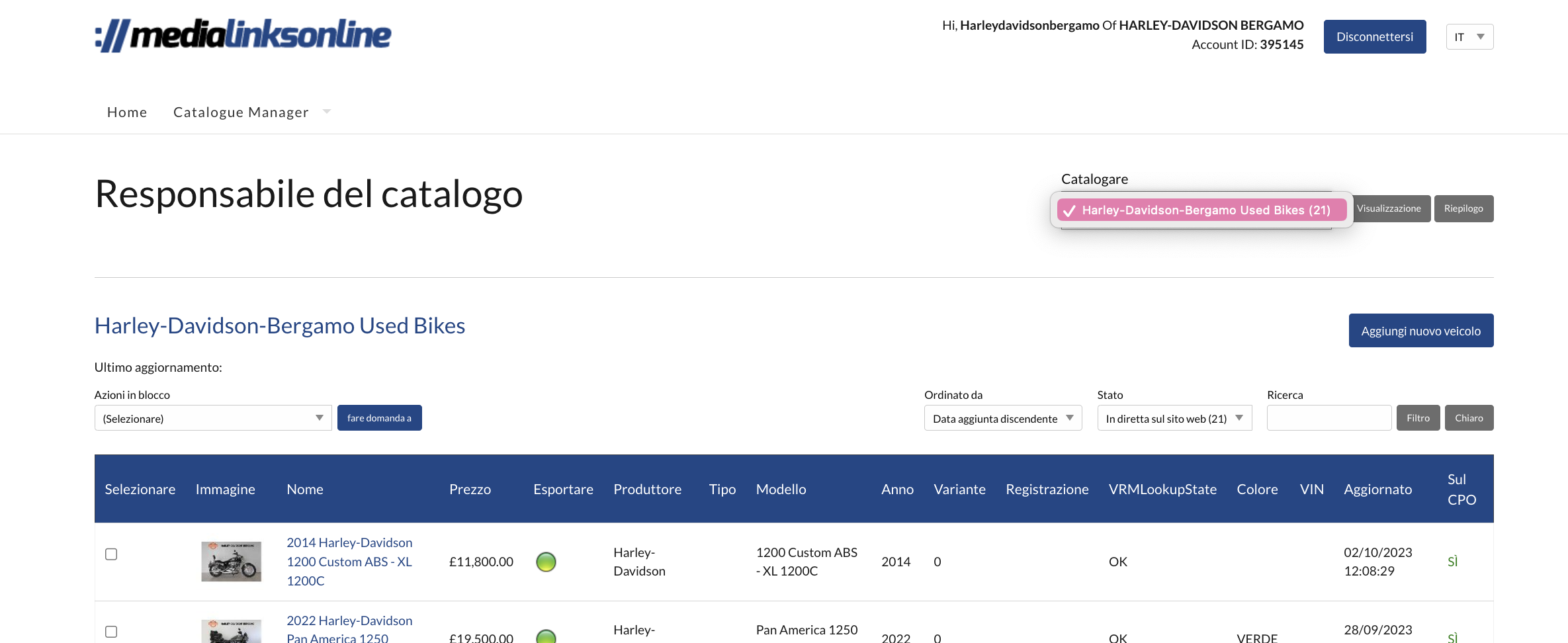Click inside the Ricerca search field
The width and height of the screenshot is (1568, 643).
pyautogui.click(x=1328, y=417)
